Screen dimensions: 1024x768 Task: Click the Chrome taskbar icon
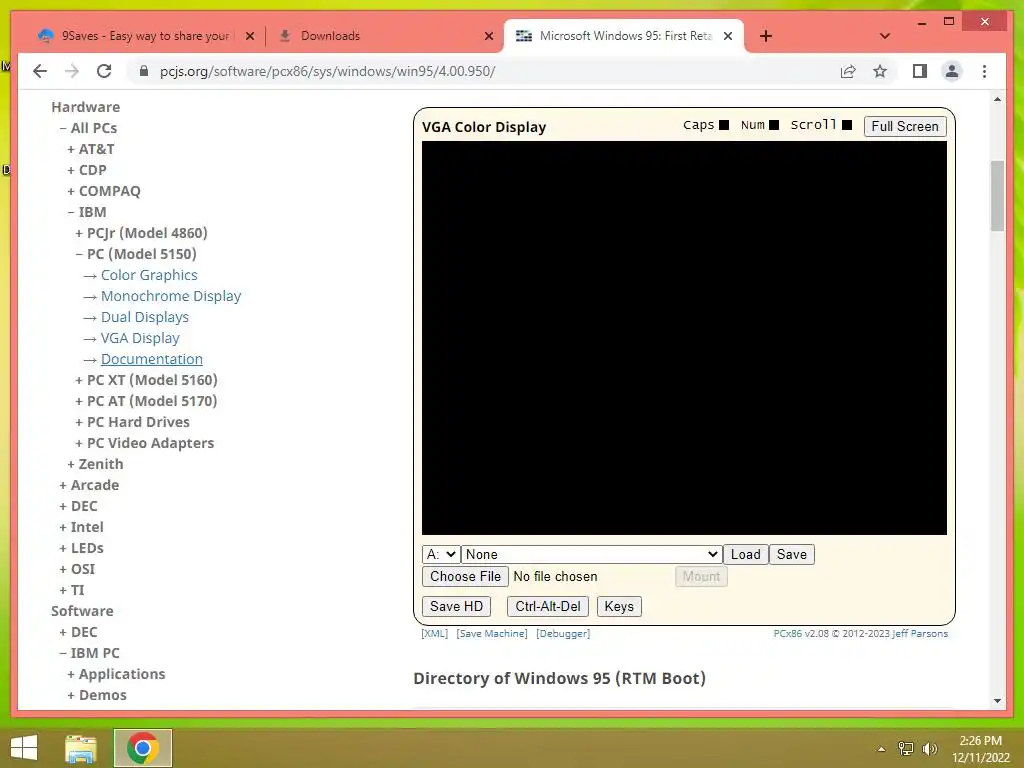pyautogui.click(x=142, y=748)
